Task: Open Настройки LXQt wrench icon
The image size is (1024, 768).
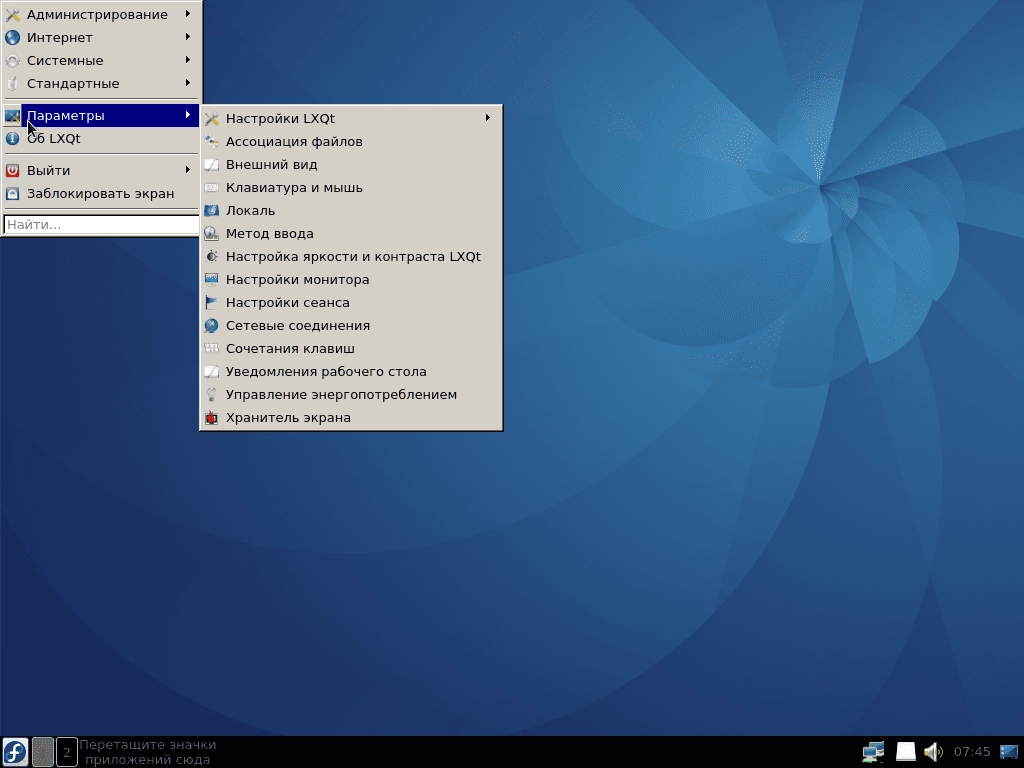Action: [211, 119]
